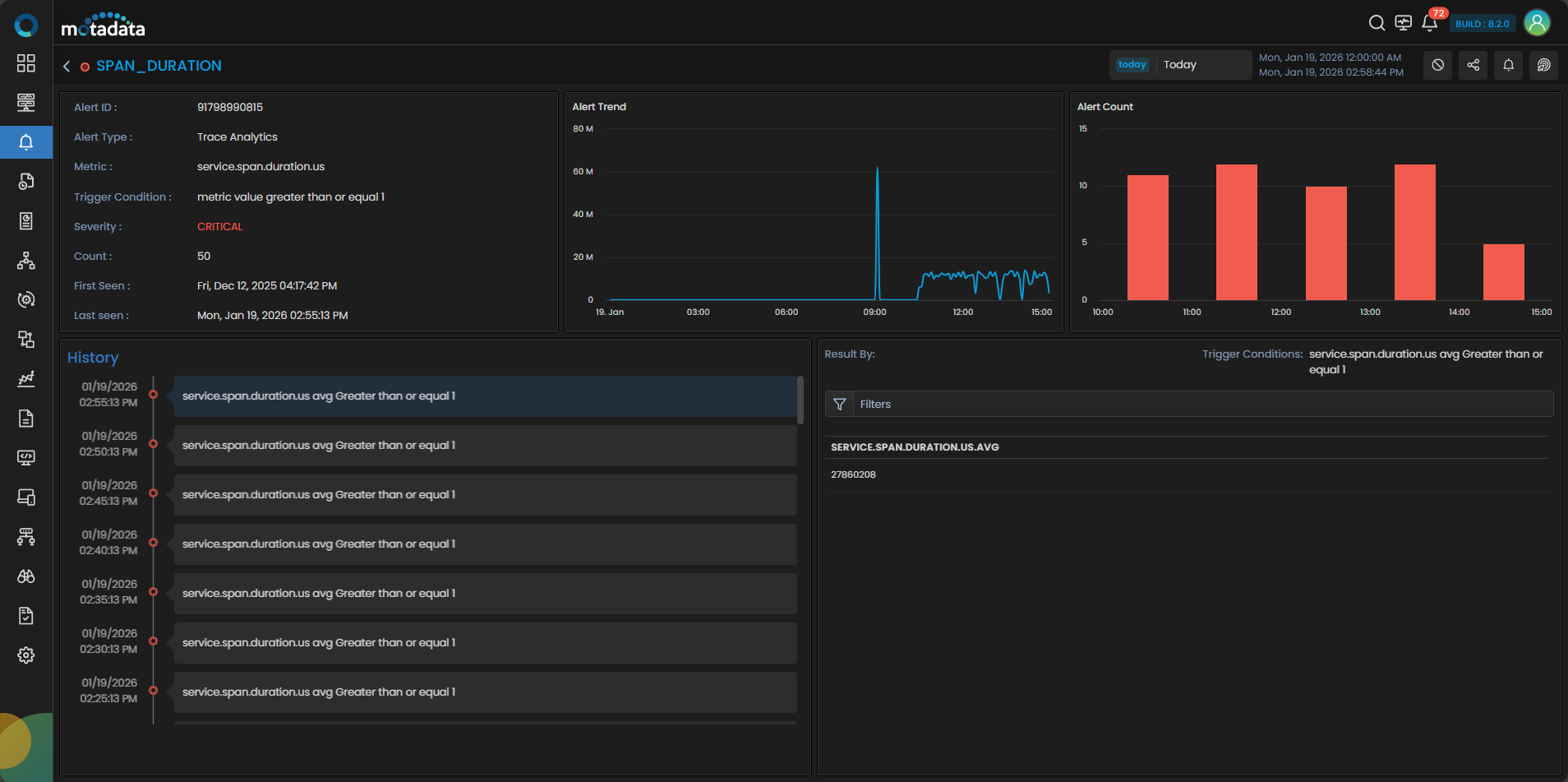The height and width of the screenshot is (782, 1568).
Task: Click the fingerprint icon in alert toolbar
Action: pyautogui.click(x=1543, y=65)
